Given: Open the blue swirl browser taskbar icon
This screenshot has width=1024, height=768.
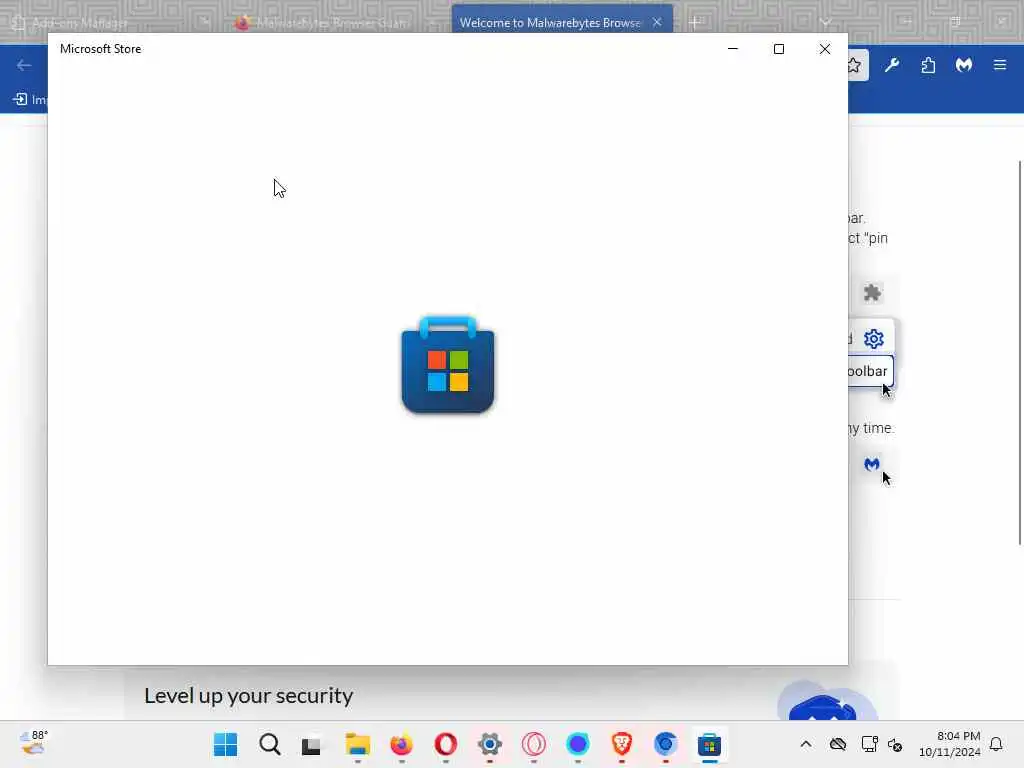Looking at the screenshot, I should click(x=665, y=744).
